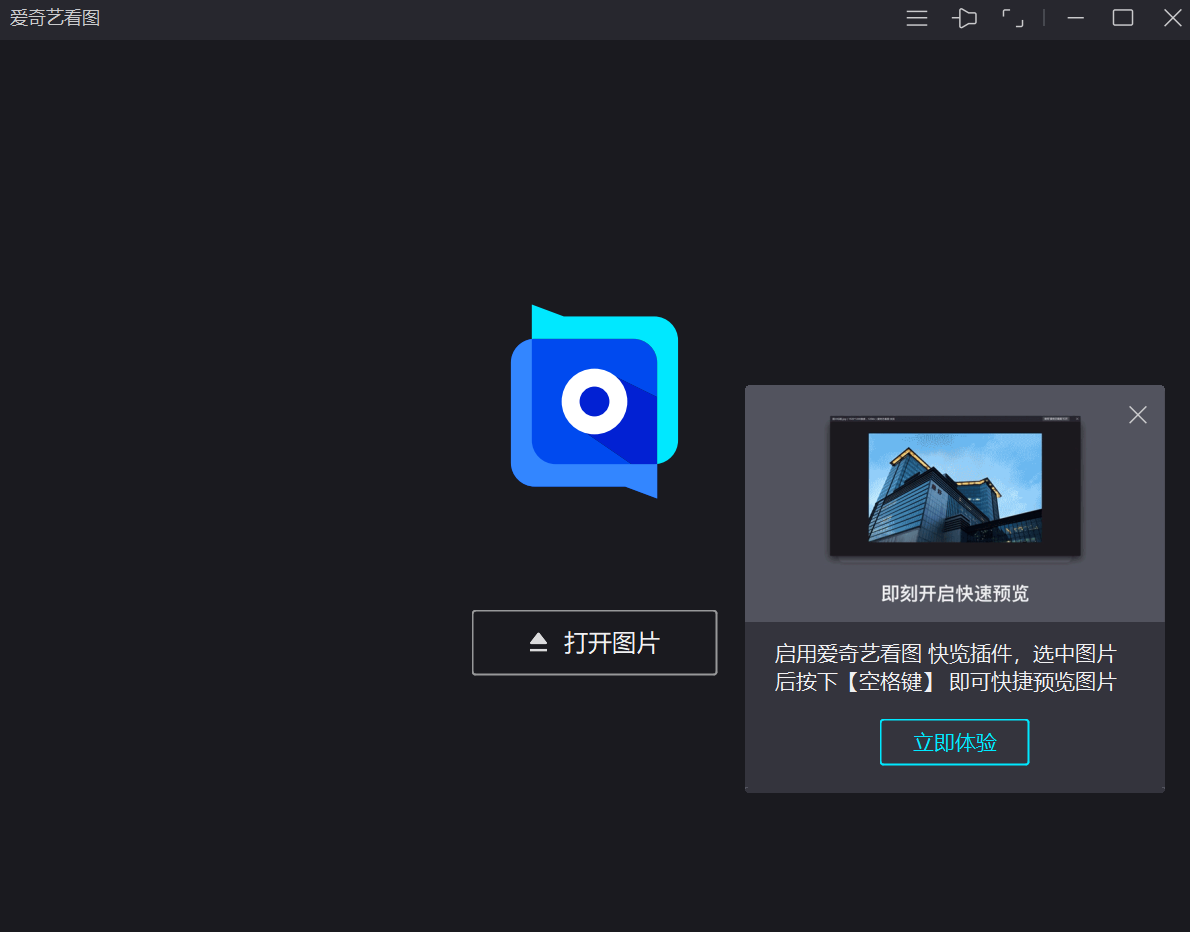Screen dimensions: 1190x932
Task: Maximize the 爱奇艺看图 window
Action: pyautogui.click(x=1123, y=17)
